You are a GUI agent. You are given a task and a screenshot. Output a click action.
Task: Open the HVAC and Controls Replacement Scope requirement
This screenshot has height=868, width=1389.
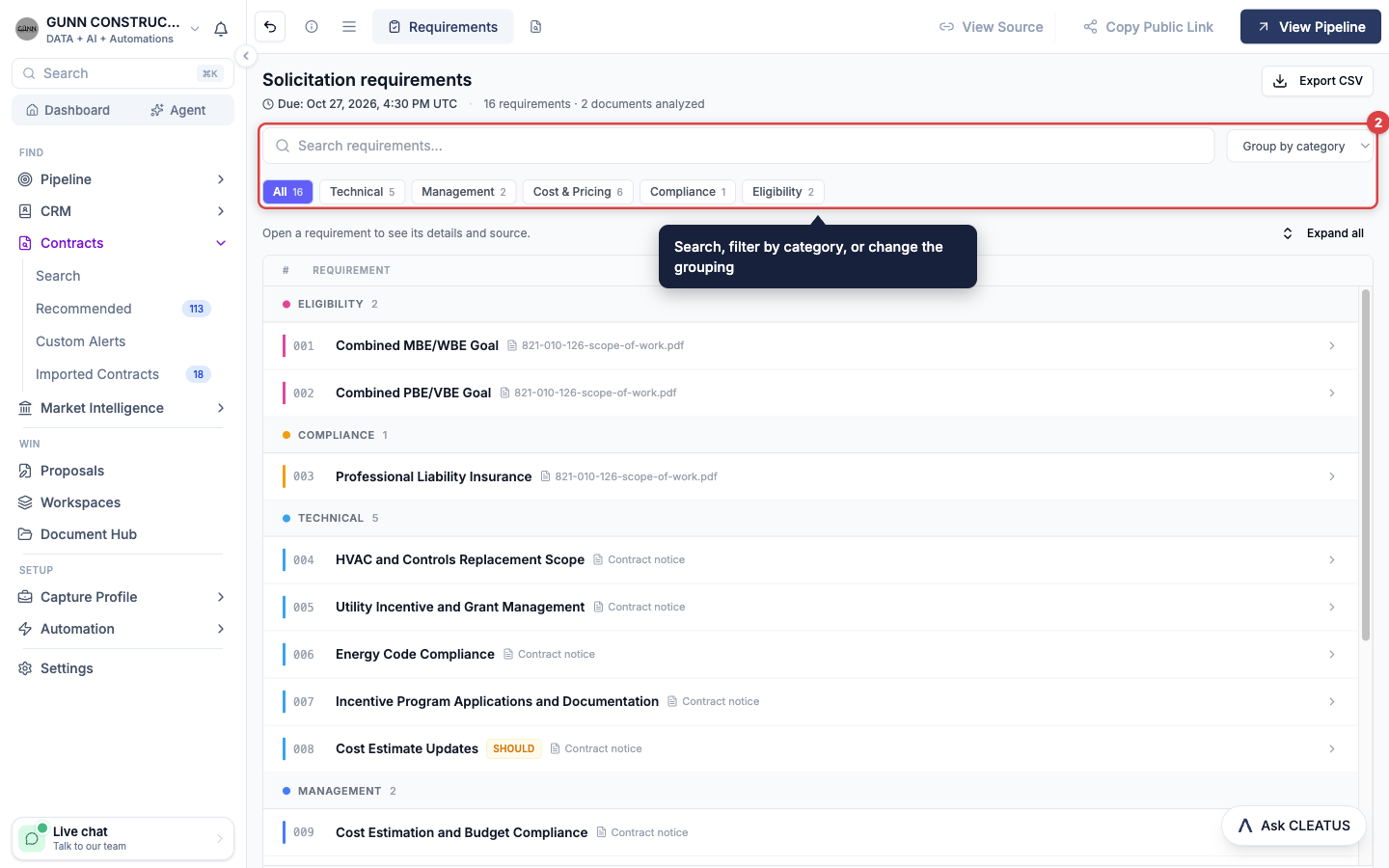tap(810, 559)
